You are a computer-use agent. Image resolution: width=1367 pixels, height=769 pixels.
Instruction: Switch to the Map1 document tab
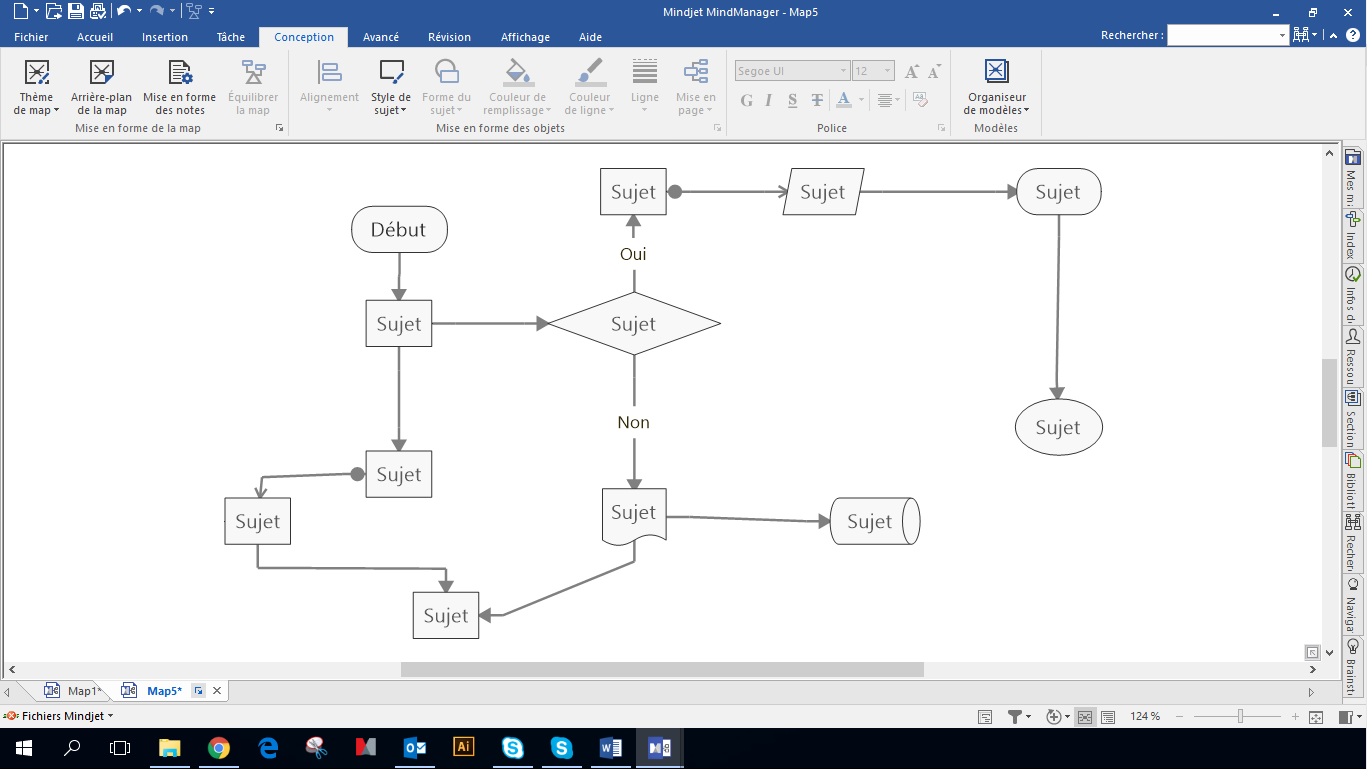pyautogui.click(x=82, y=691)
